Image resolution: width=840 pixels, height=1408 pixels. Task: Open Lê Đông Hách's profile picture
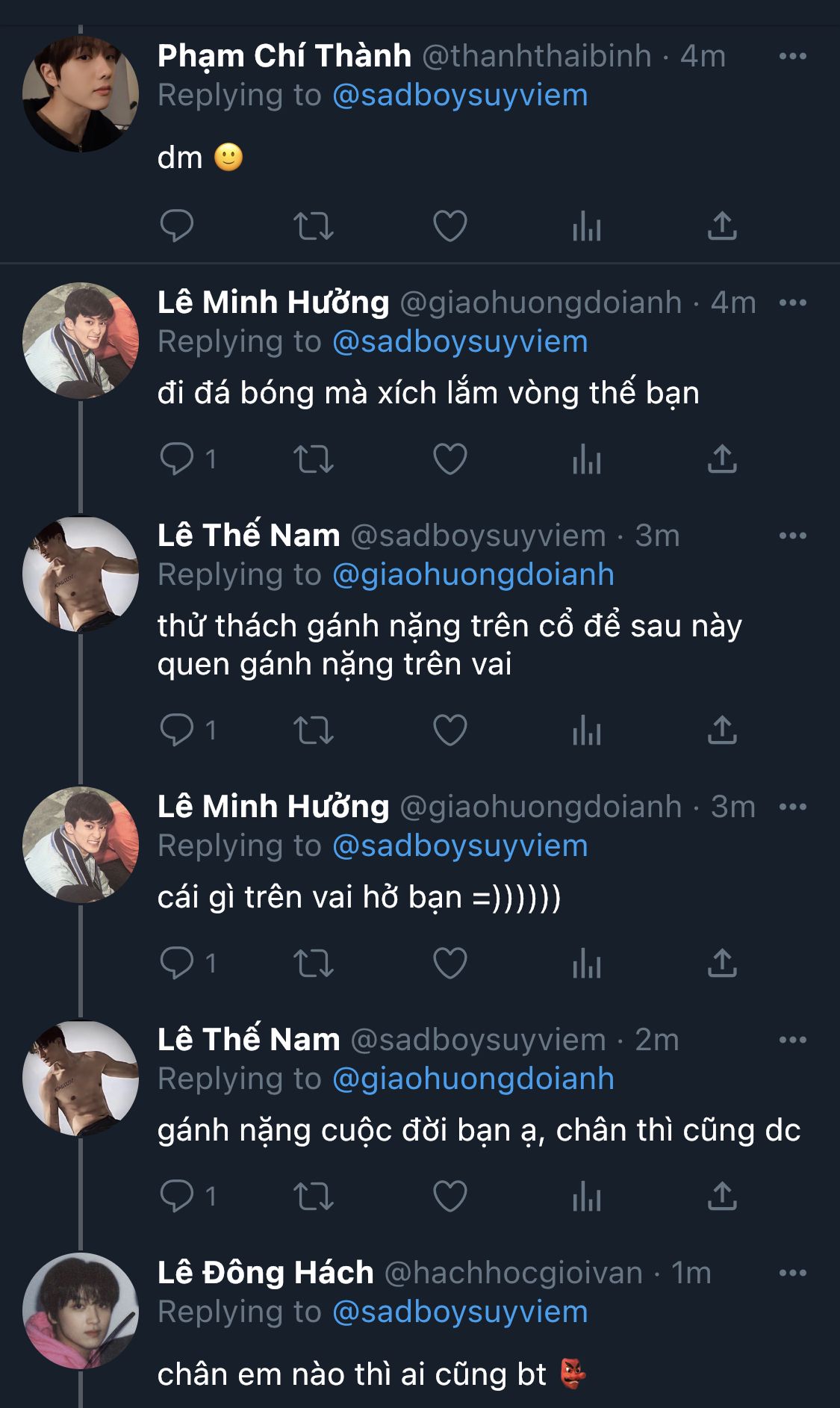point(81,1310)
